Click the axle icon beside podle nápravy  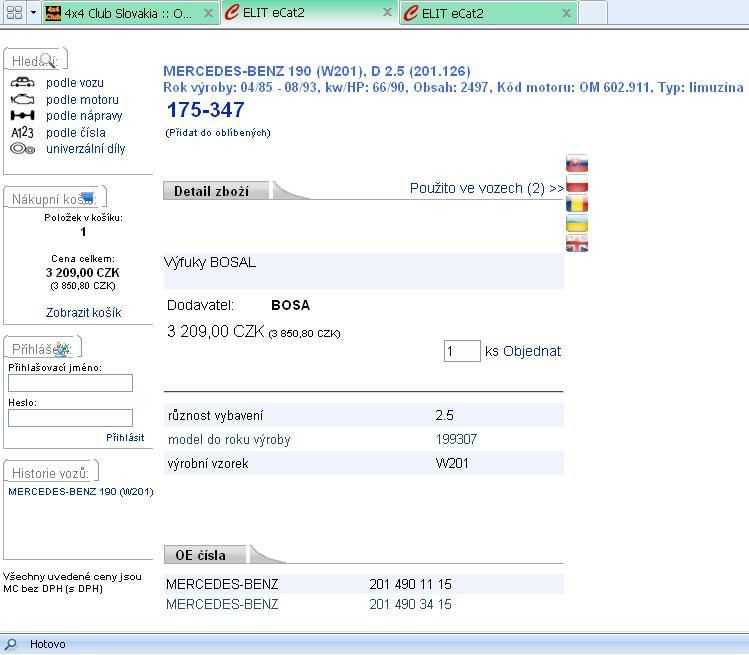pos(22,115)
